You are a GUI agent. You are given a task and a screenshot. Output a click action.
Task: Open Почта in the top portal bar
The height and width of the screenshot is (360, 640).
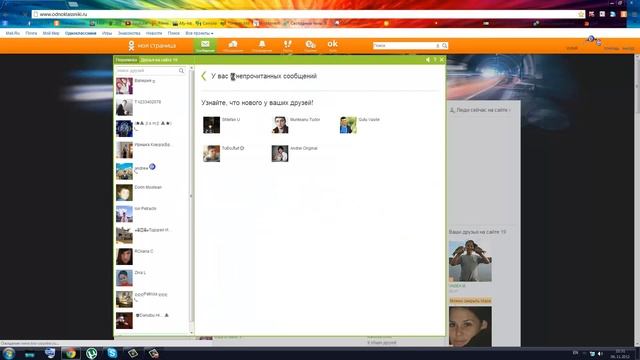point(31,33)
